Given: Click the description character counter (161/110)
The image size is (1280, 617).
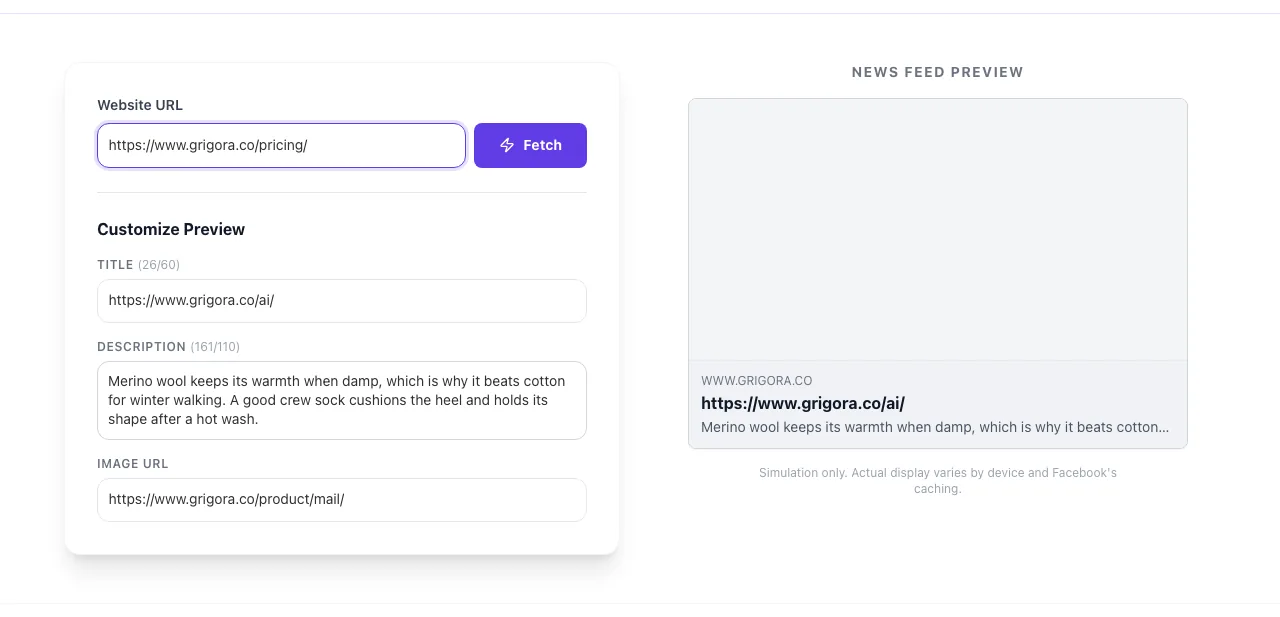Looking at the screenshot, I should (215, 347).
